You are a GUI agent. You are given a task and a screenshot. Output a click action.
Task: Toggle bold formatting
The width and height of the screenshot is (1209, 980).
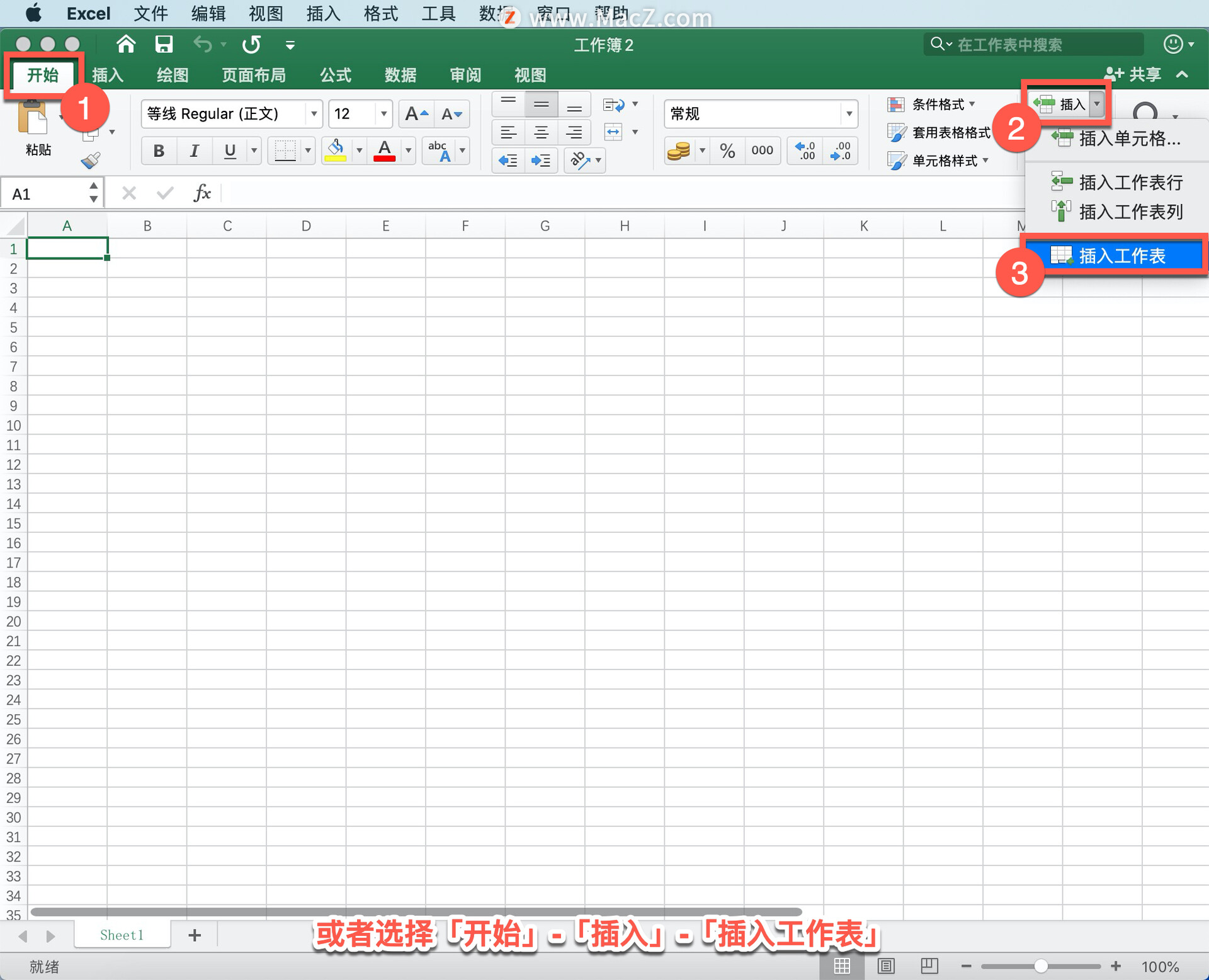pyautogui.click(x=159, y=151)
